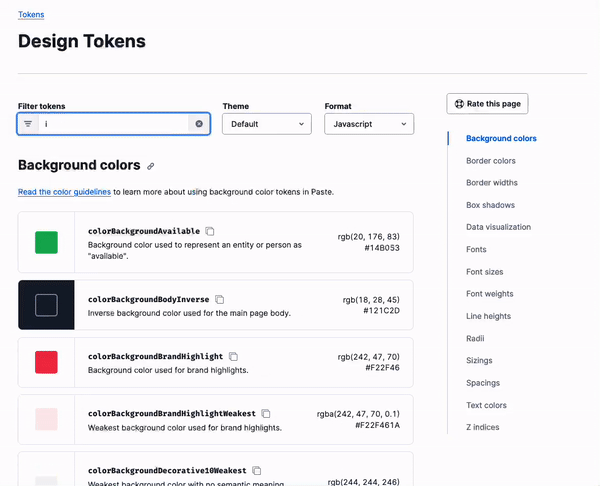Click the green colorBackgroundAvailable swatch
The image size is (600, 486).
click(46, 242)
